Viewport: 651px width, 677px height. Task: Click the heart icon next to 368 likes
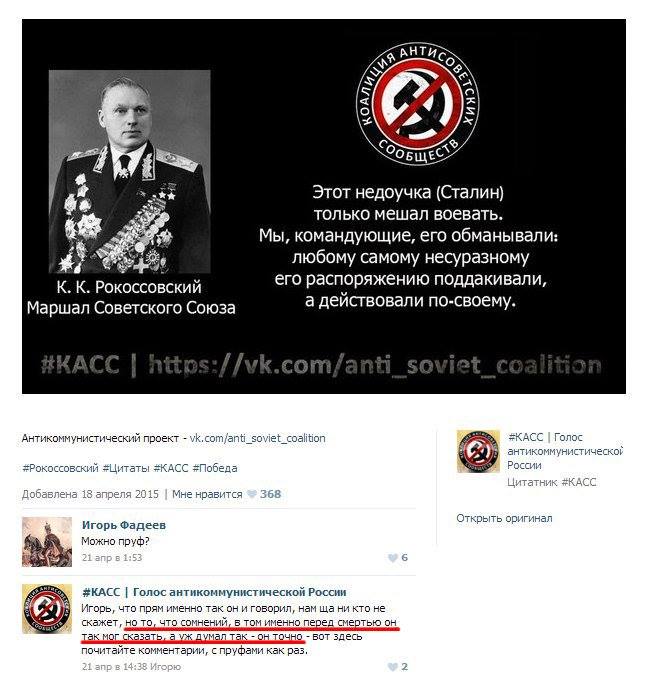tap(252, 494)
